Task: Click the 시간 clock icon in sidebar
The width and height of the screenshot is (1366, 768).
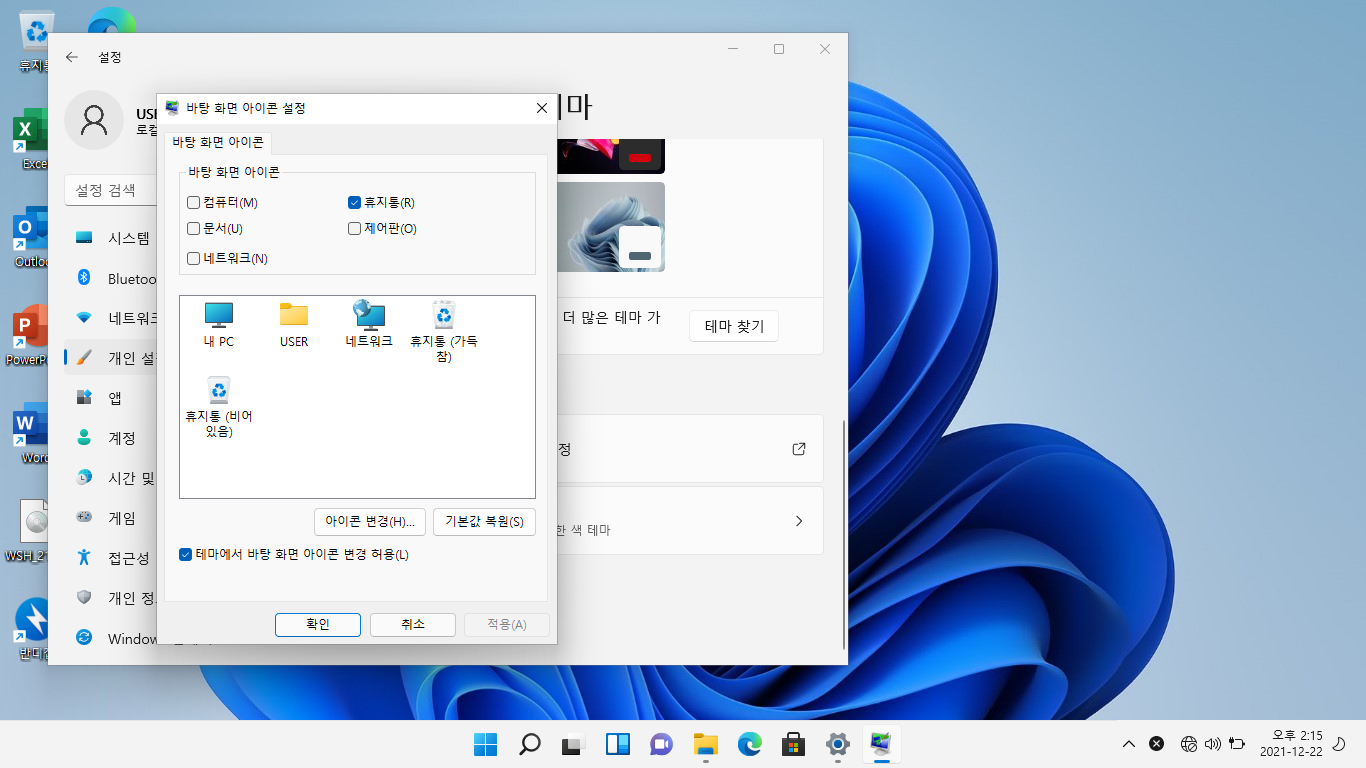Action: coord(85,478)
